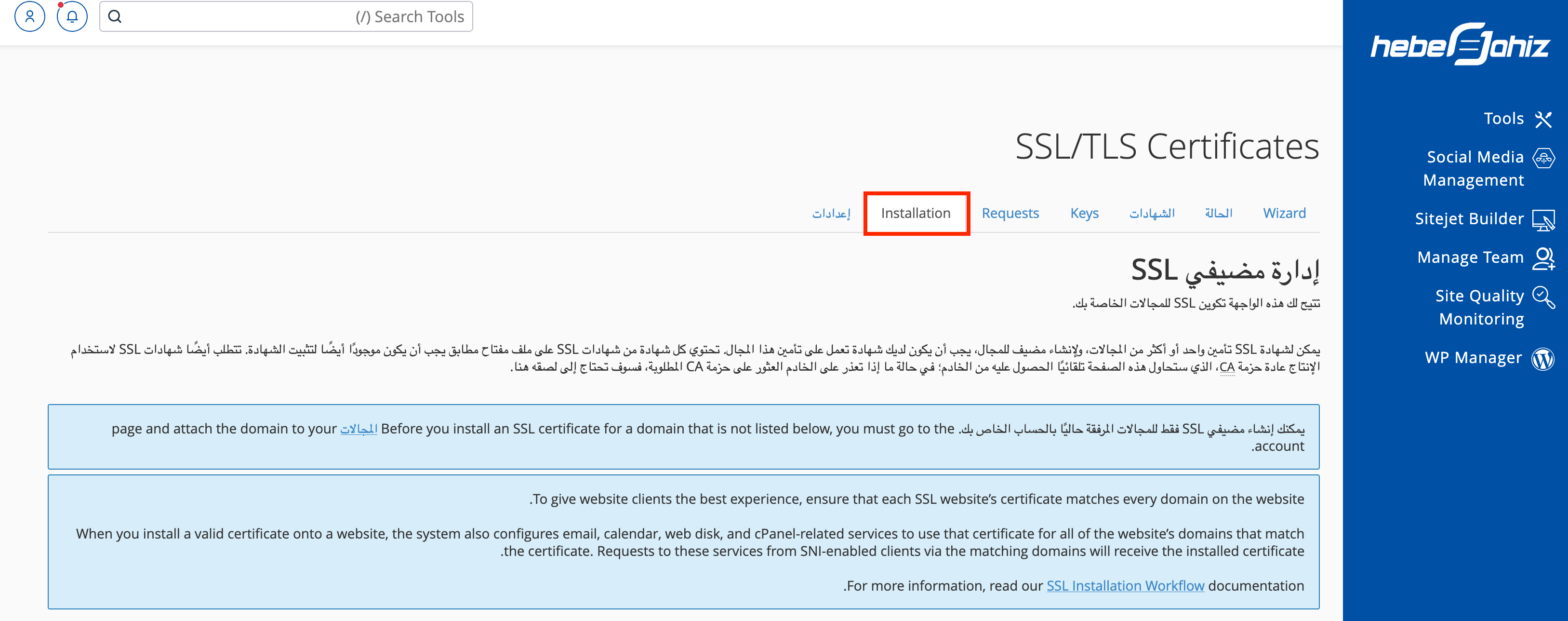Screen dimensions: 1568x621
Task: Switch to the الحالة tab
Action: [x=1219, y=213]
